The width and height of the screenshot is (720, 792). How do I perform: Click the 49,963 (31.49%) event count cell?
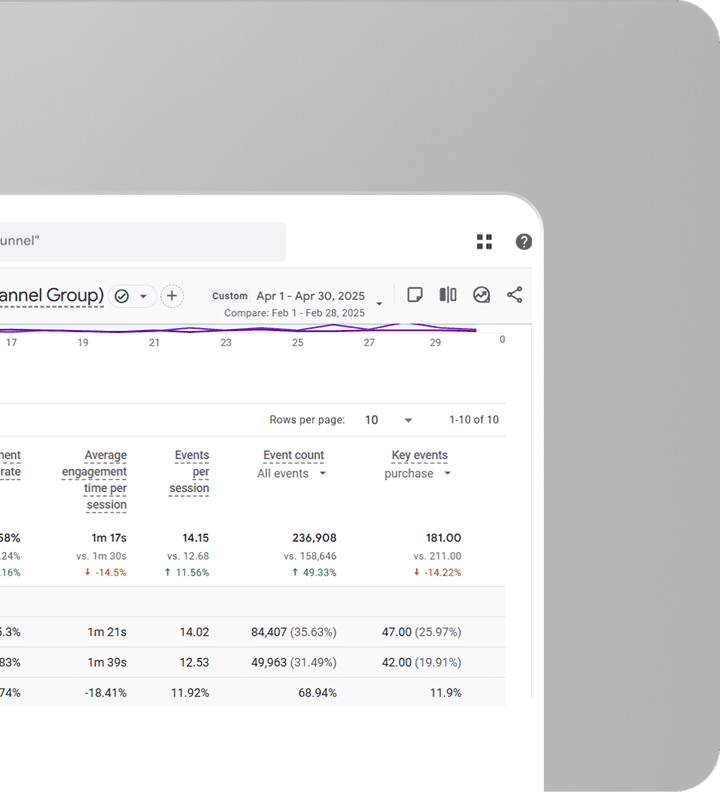tap(294, 662)
